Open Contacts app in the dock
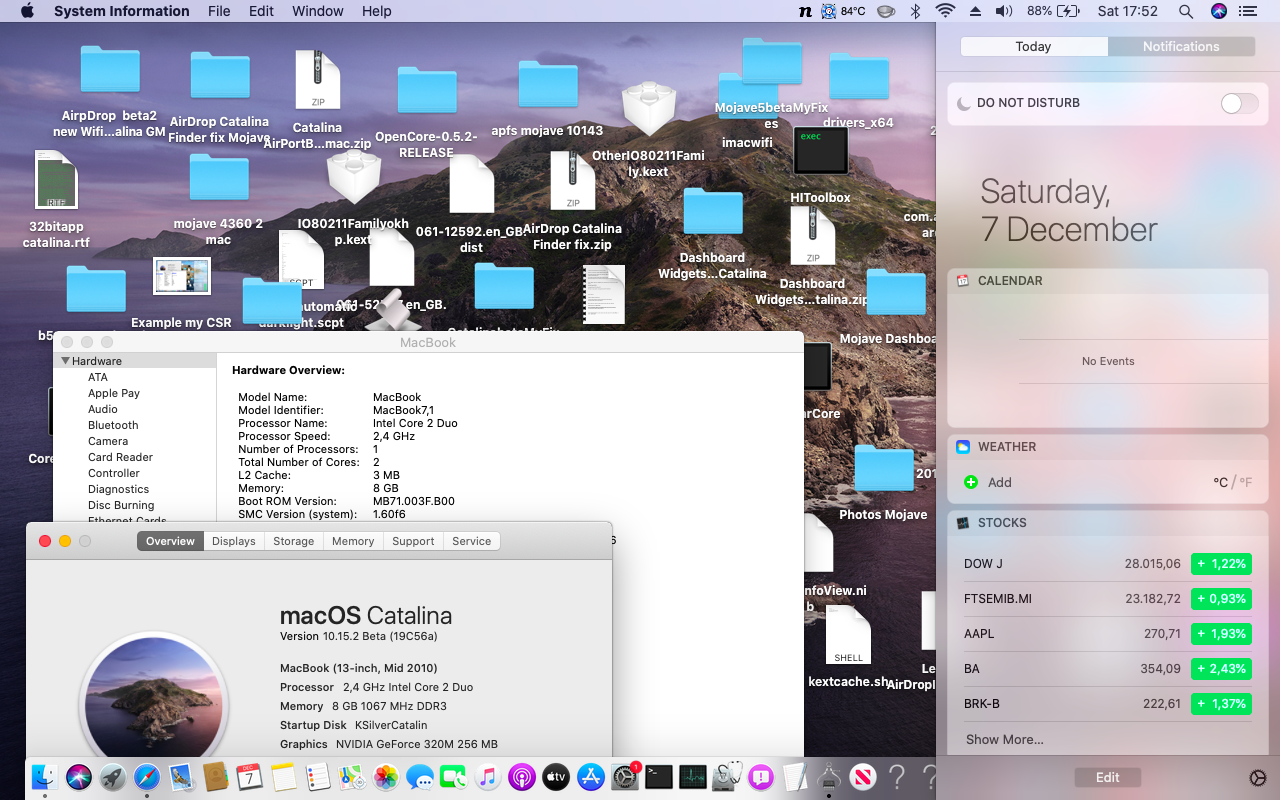The image size is (1280, 800). click(x=215, y=776)
